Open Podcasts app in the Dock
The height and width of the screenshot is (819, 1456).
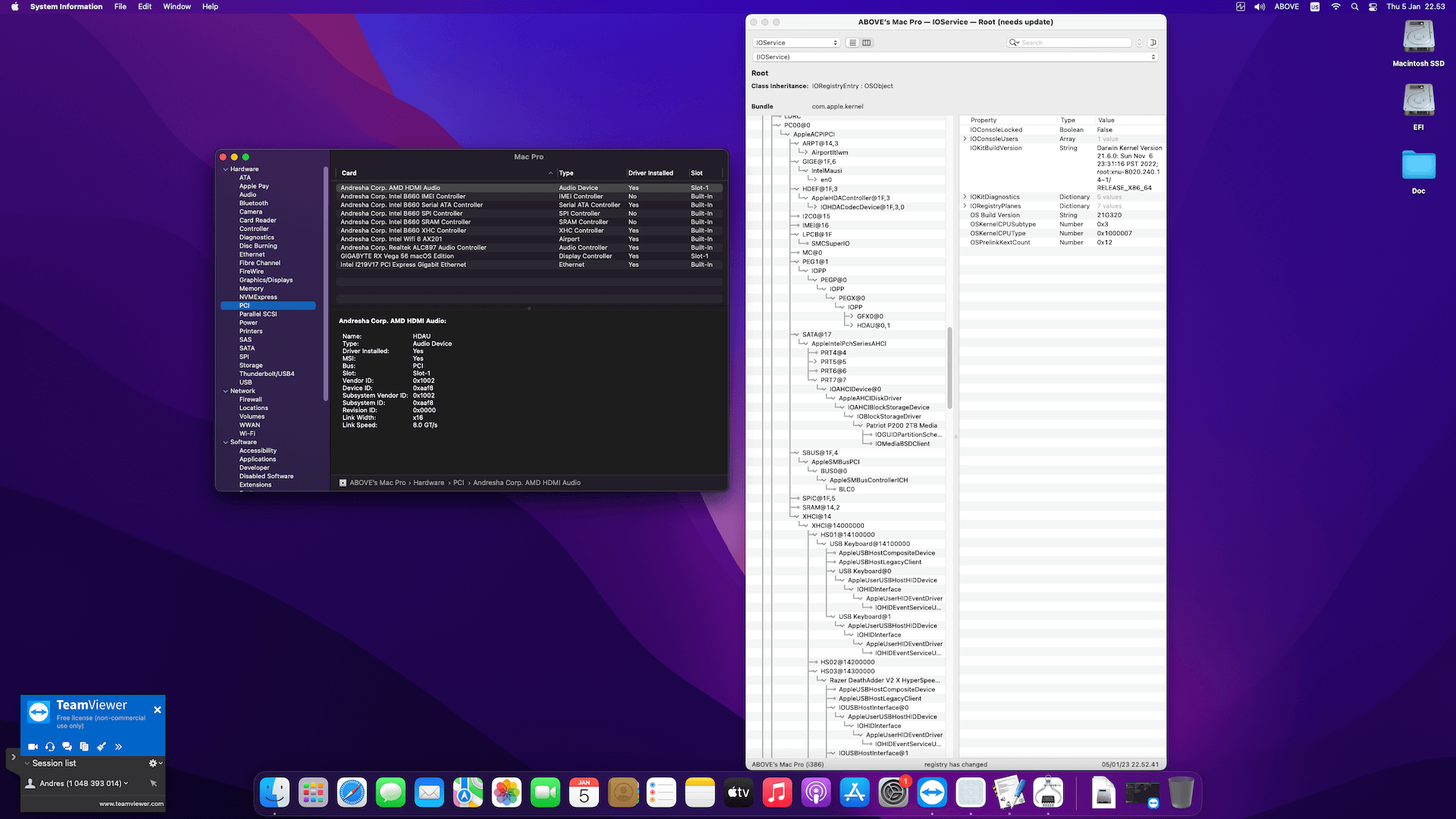click(x=816, y=793)
